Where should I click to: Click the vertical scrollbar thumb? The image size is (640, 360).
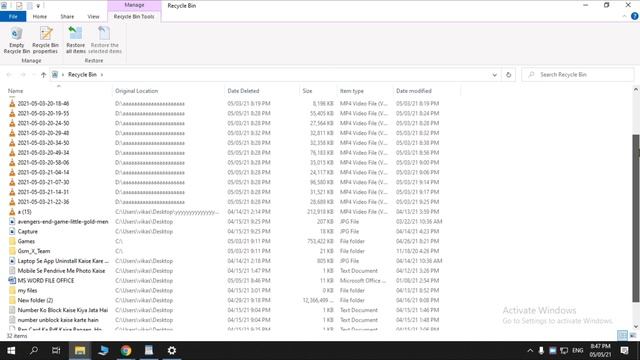pos(636,218)
